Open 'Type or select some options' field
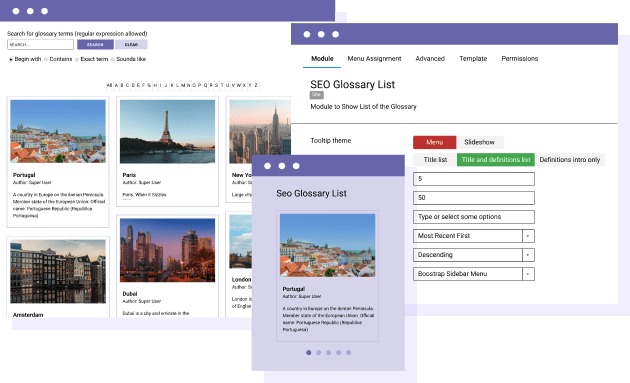The height and width of the screenshot is (383, 630). [x=474, y=217]
